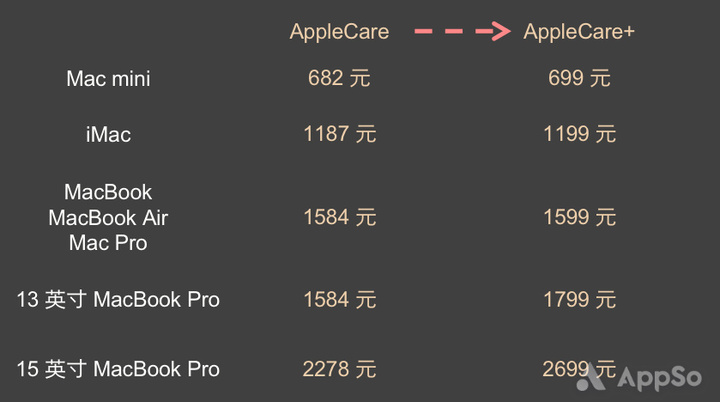Select the AppleCare+ column header

(579, 32)
